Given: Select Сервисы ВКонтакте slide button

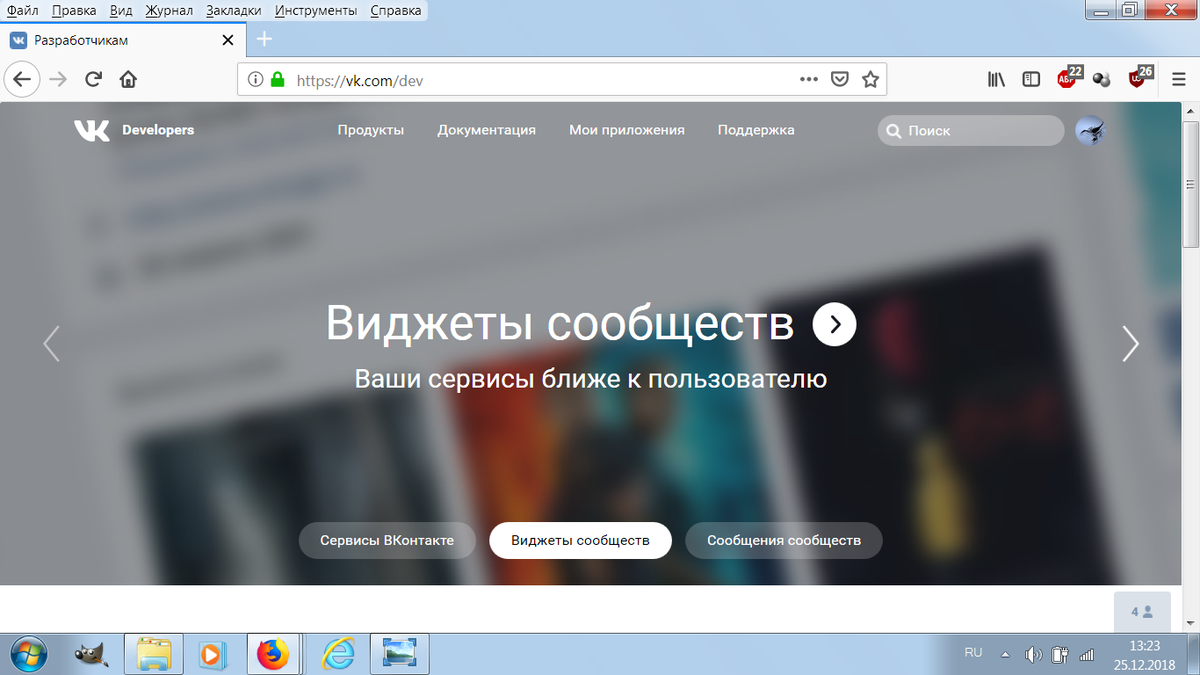Looking at the screenshot, I should click(387, 540).
